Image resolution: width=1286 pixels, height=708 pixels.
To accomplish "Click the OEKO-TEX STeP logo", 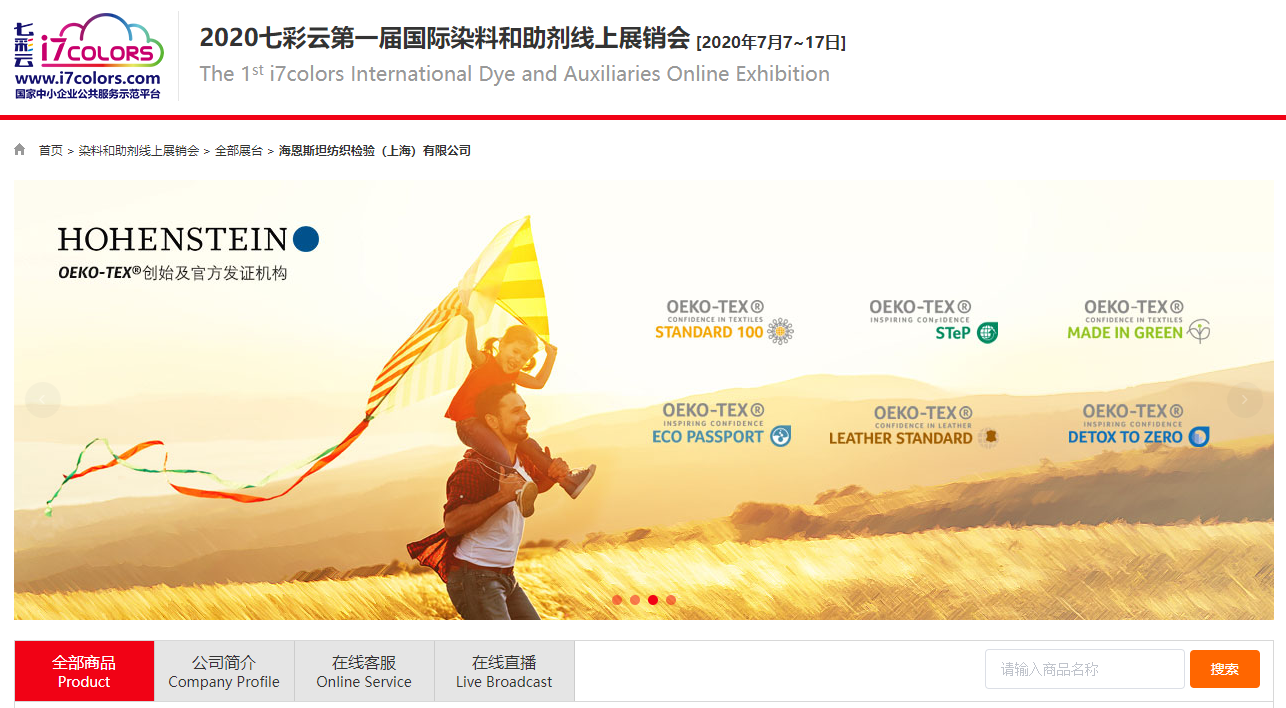I will point(933,321).
